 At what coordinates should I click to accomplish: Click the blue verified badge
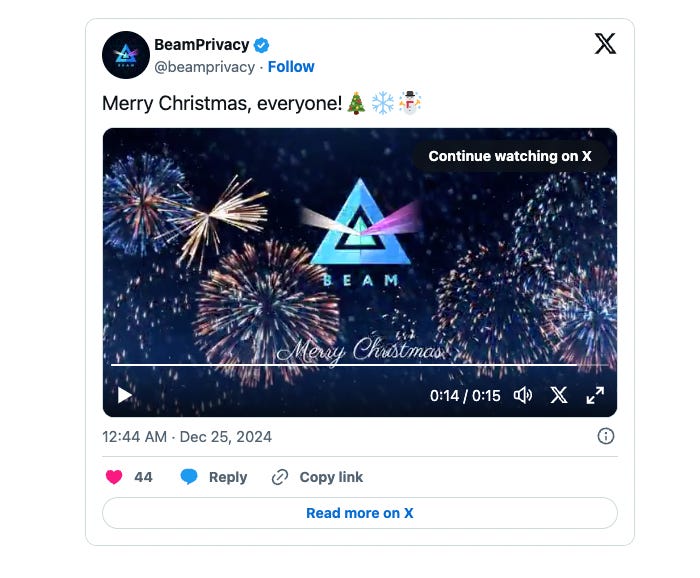tap(261, 45)
